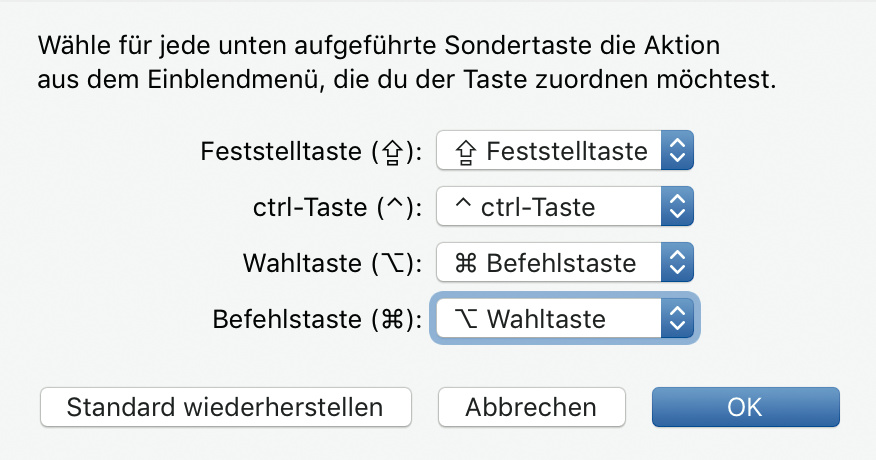Click the command symbol in third popup
This screenshot has width=876, height=460.
tap(465, 264)
